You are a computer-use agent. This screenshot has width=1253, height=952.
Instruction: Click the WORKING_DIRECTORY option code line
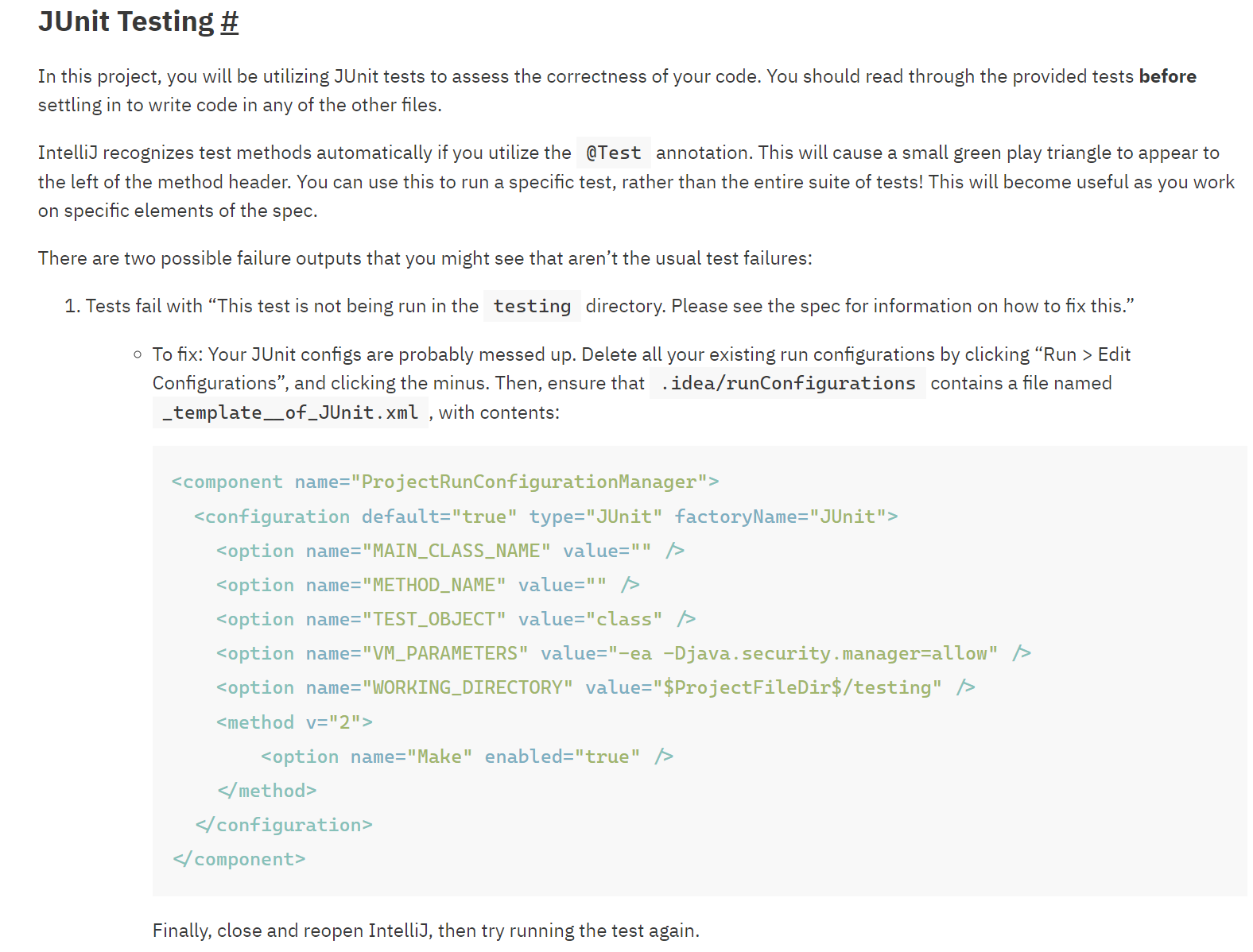click(595, 687)
